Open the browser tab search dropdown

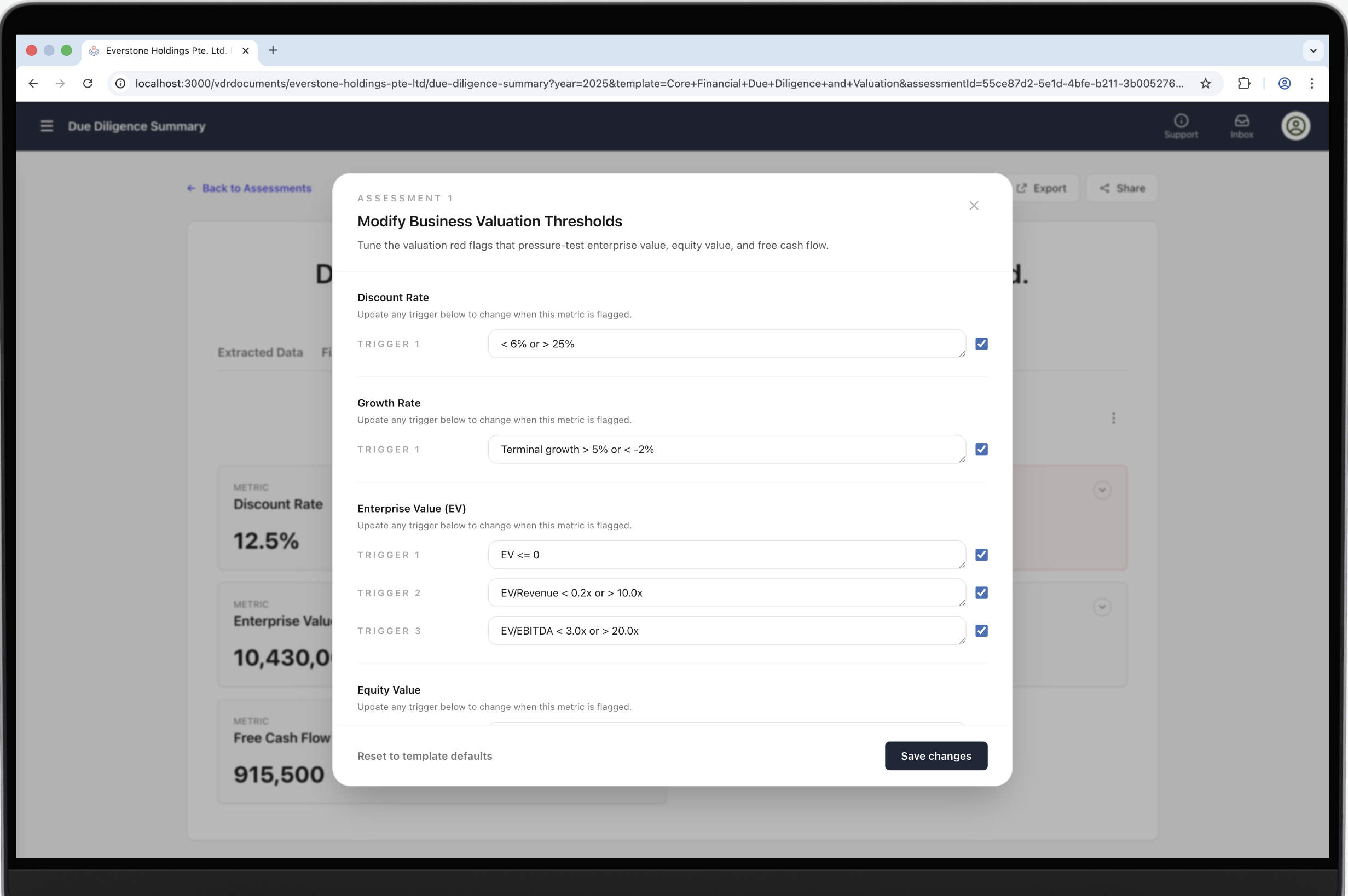[x=1312, y=50]
